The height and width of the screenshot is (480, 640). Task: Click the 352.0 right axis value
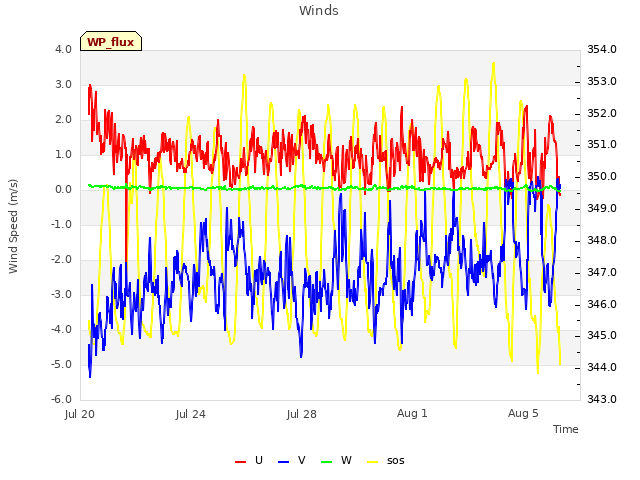[x=602, y=113]
